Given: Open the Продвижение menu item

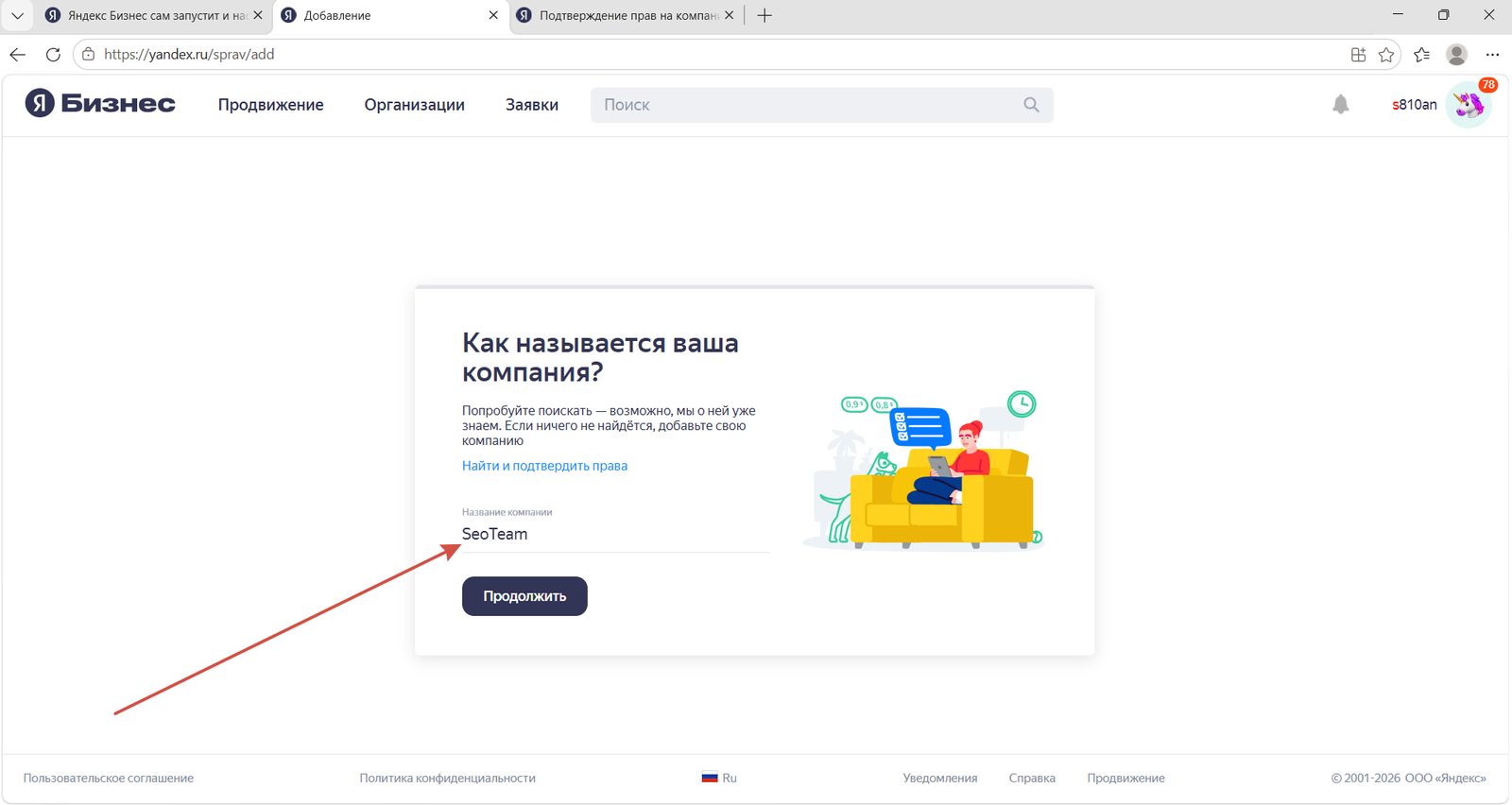Looking at the screenshot, I should pyautogui.click(x=271, y=105).
